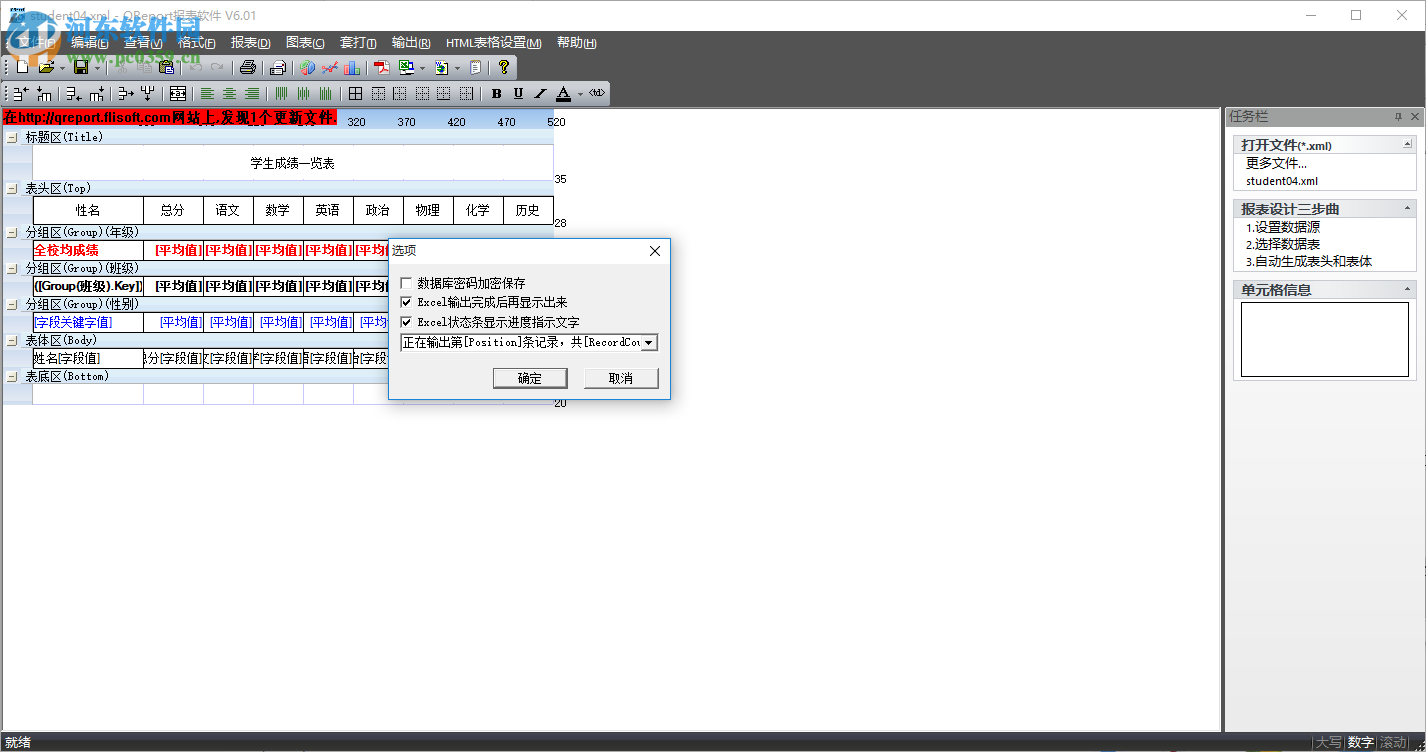Screen dimensions: 1426x752
Task: Collapse the 表头区(Top) section
Action: coord(12,187)
